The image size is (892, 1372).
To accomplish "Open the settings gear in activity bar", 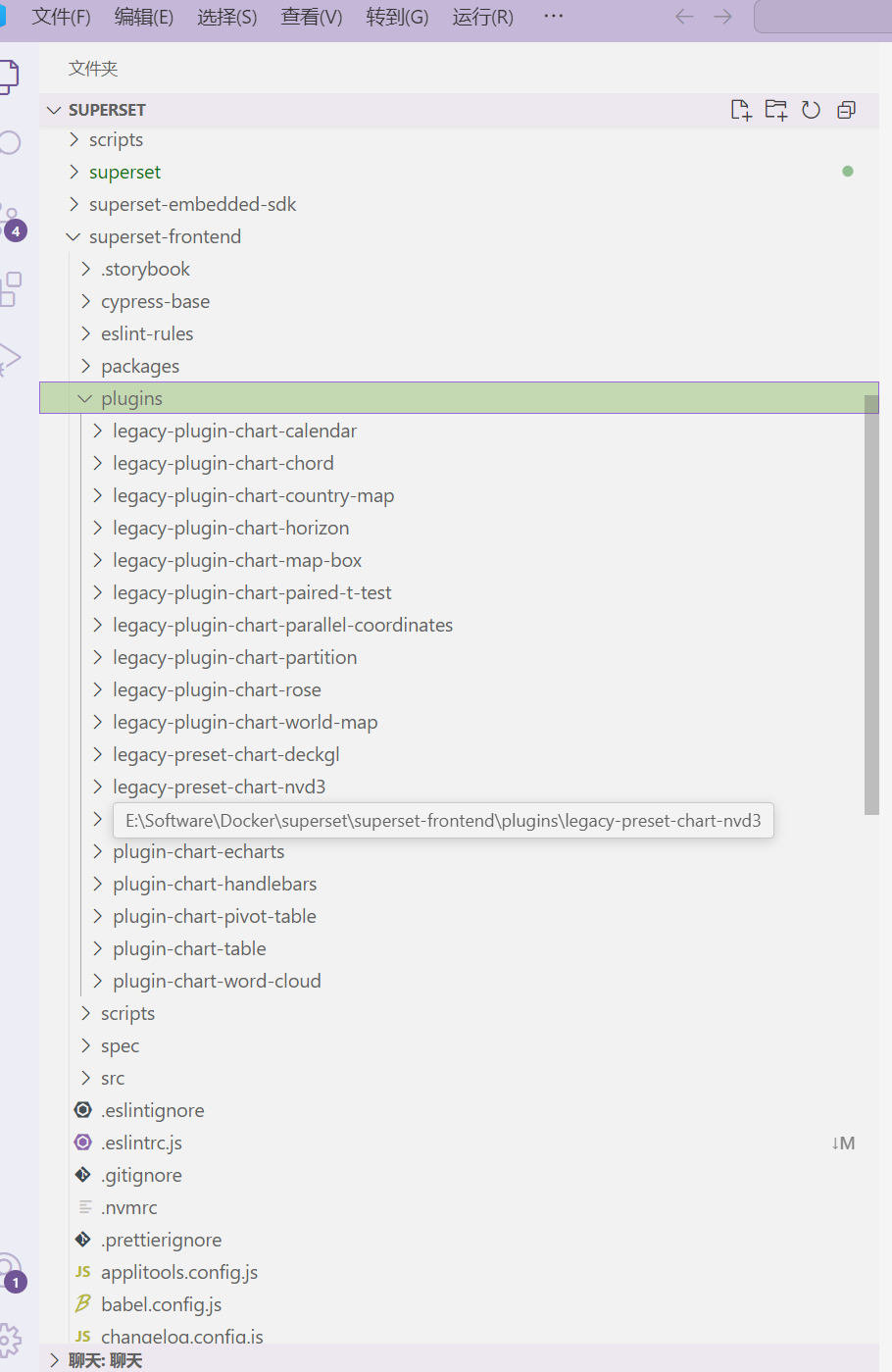I will (x=10, y=1338).
